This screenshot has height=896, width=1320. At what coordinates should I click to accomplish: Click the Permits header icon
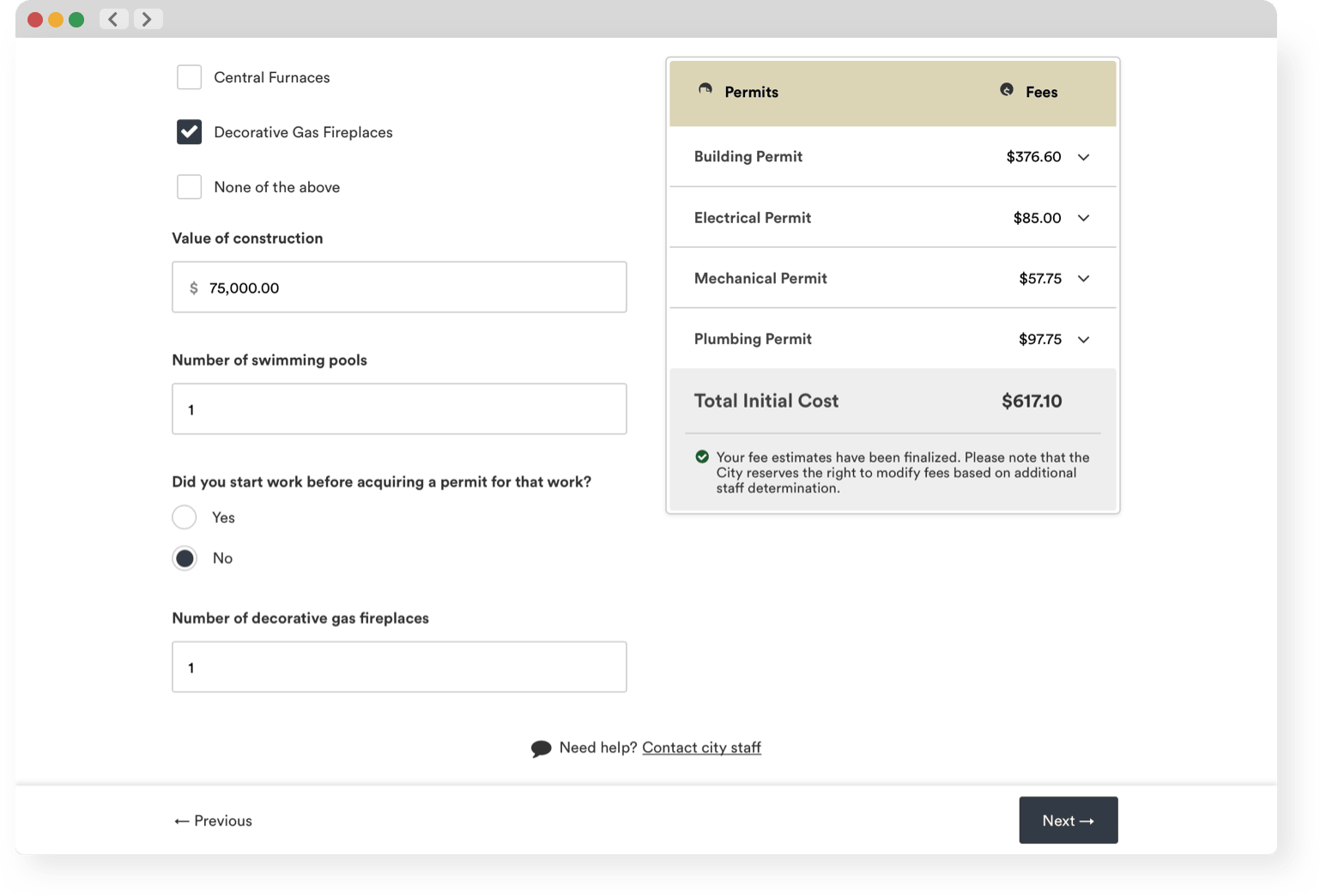705,89
